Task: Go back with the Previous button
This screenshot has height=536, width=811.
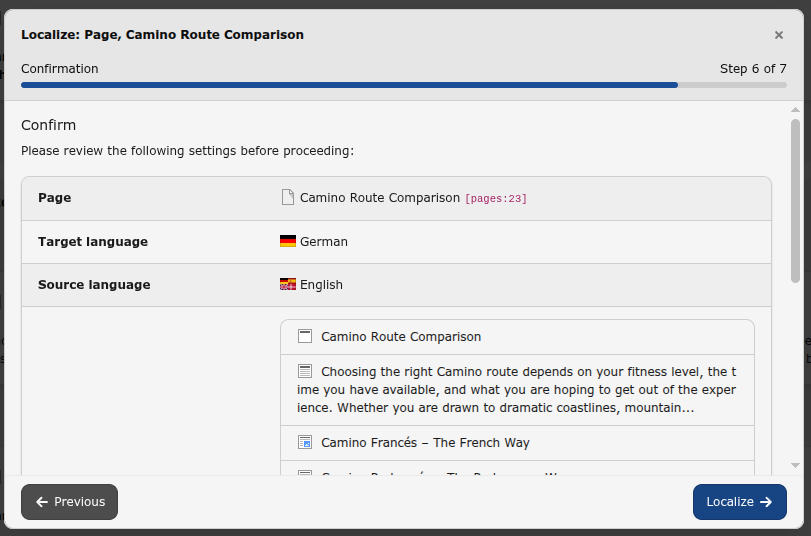Action: pos(69,502)
